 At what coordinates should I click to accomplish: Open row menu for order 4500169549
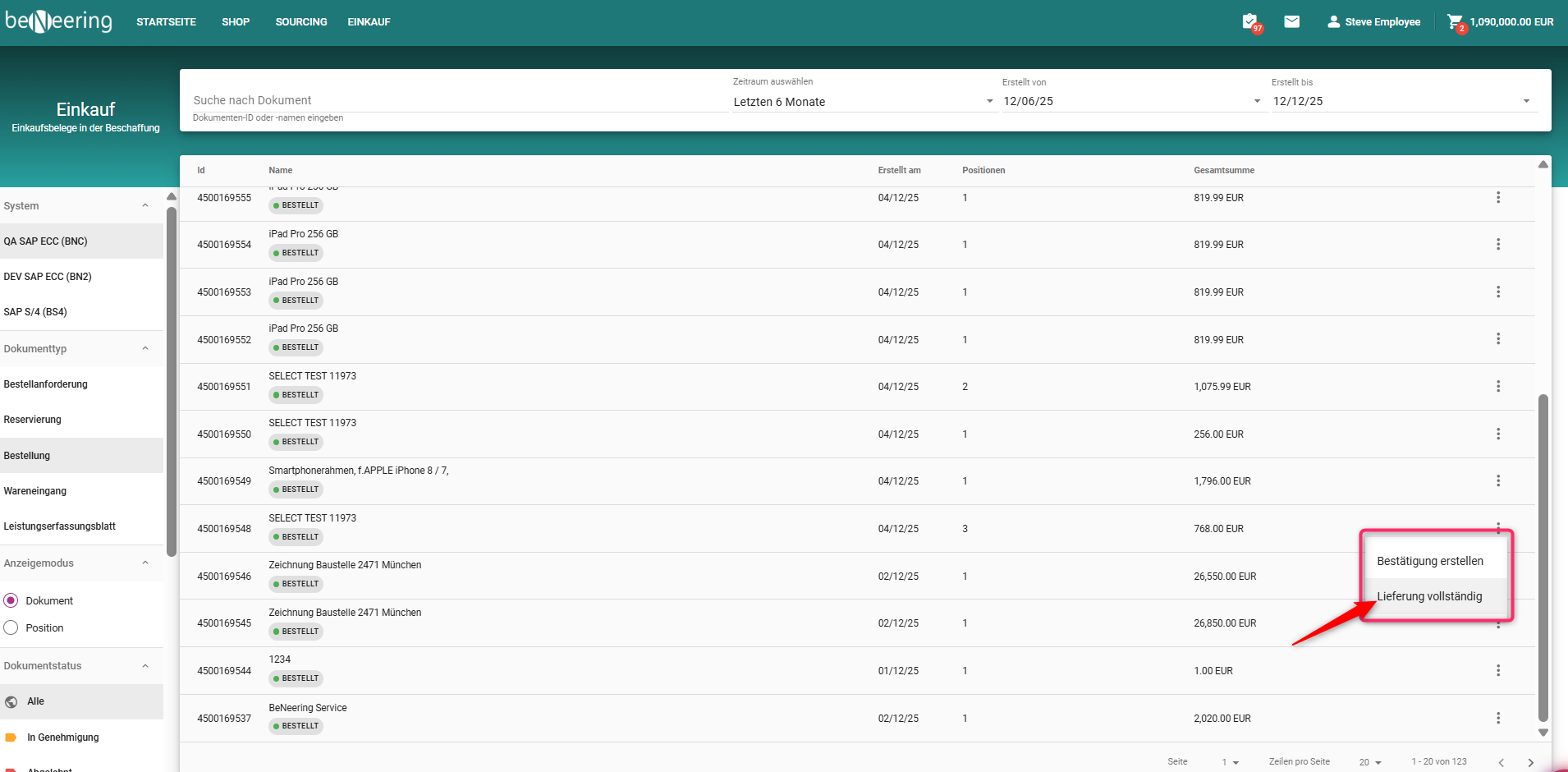1498,480
